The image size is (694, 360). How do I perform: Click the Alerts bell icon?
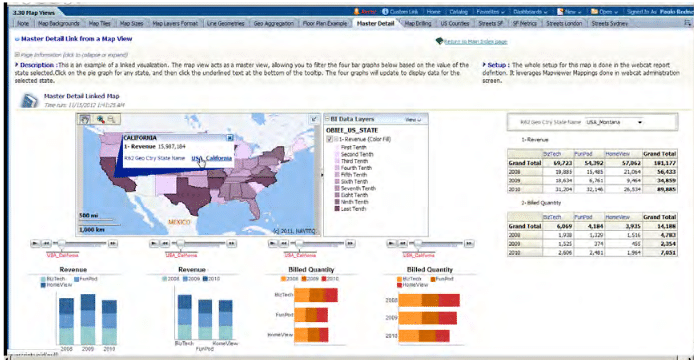tap(357, 12)
